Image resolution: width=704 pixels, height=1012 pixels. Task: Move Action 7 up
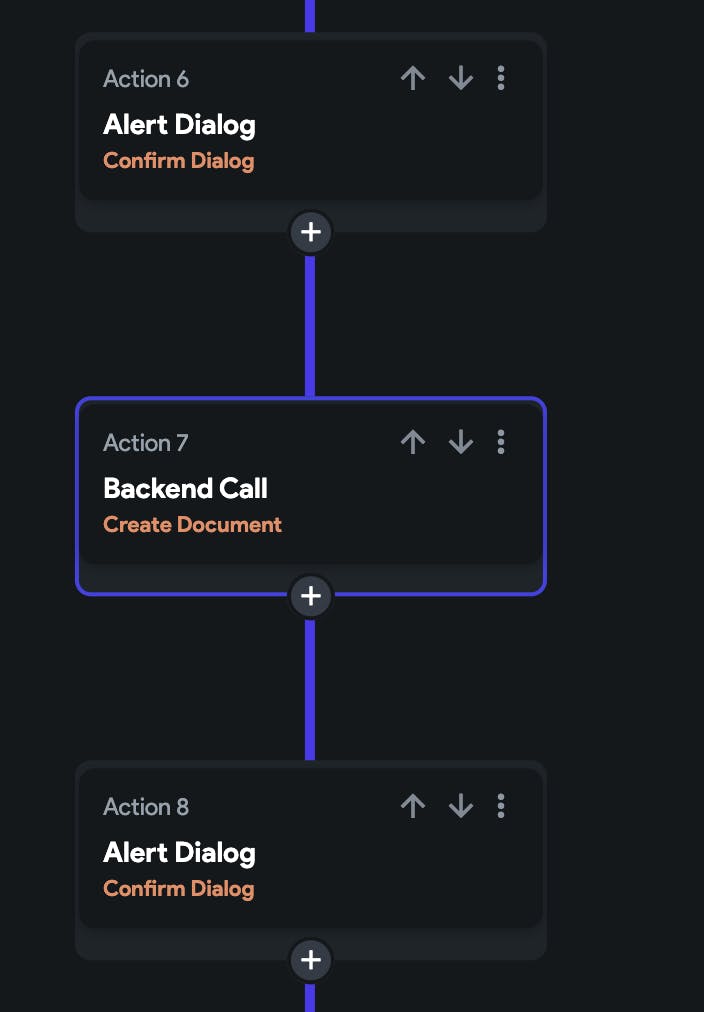pyautogui.click(x=413, y=442)
